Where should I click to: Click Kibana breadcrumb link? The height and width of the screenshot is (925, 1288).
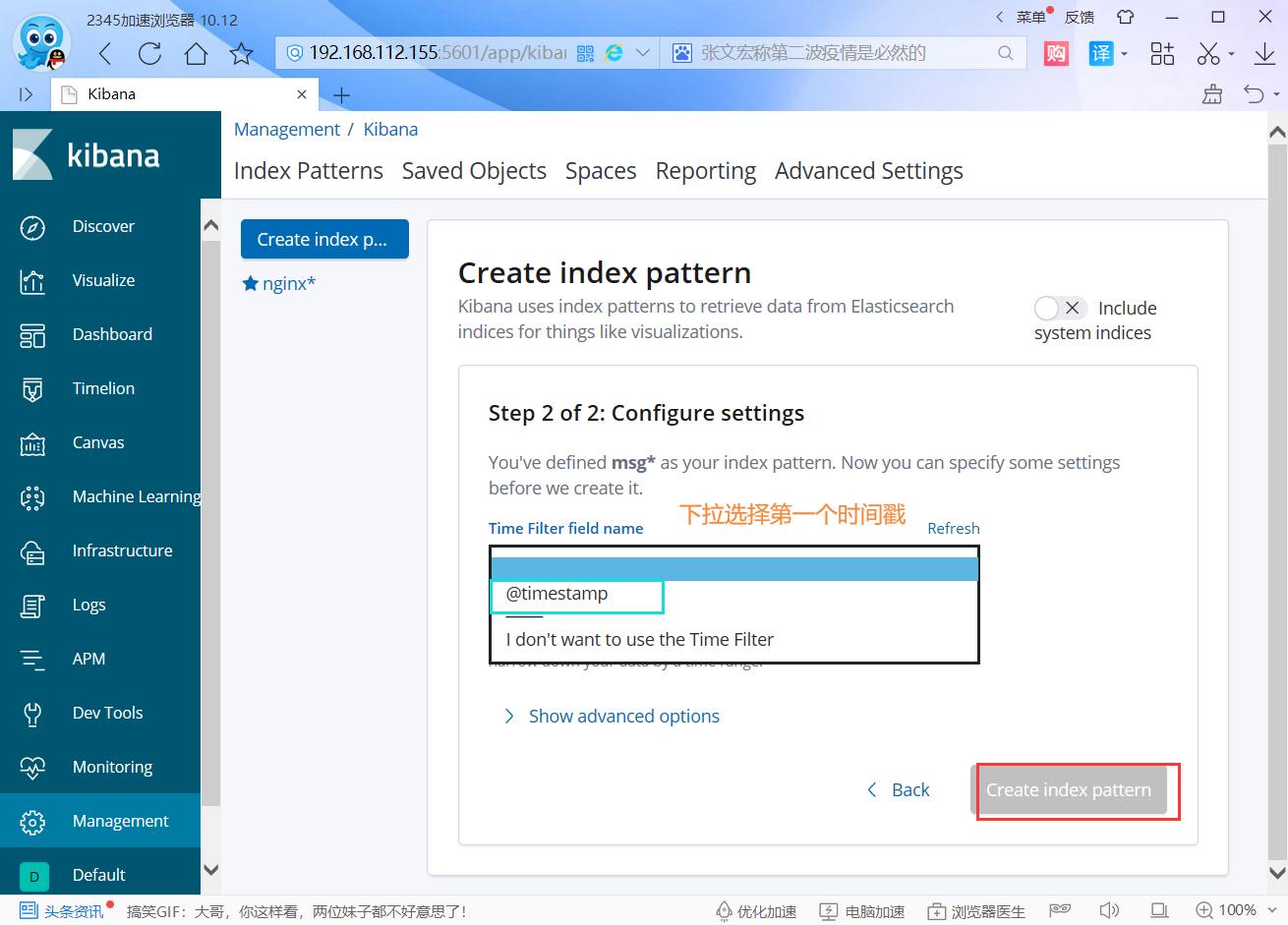pos(390,130)
